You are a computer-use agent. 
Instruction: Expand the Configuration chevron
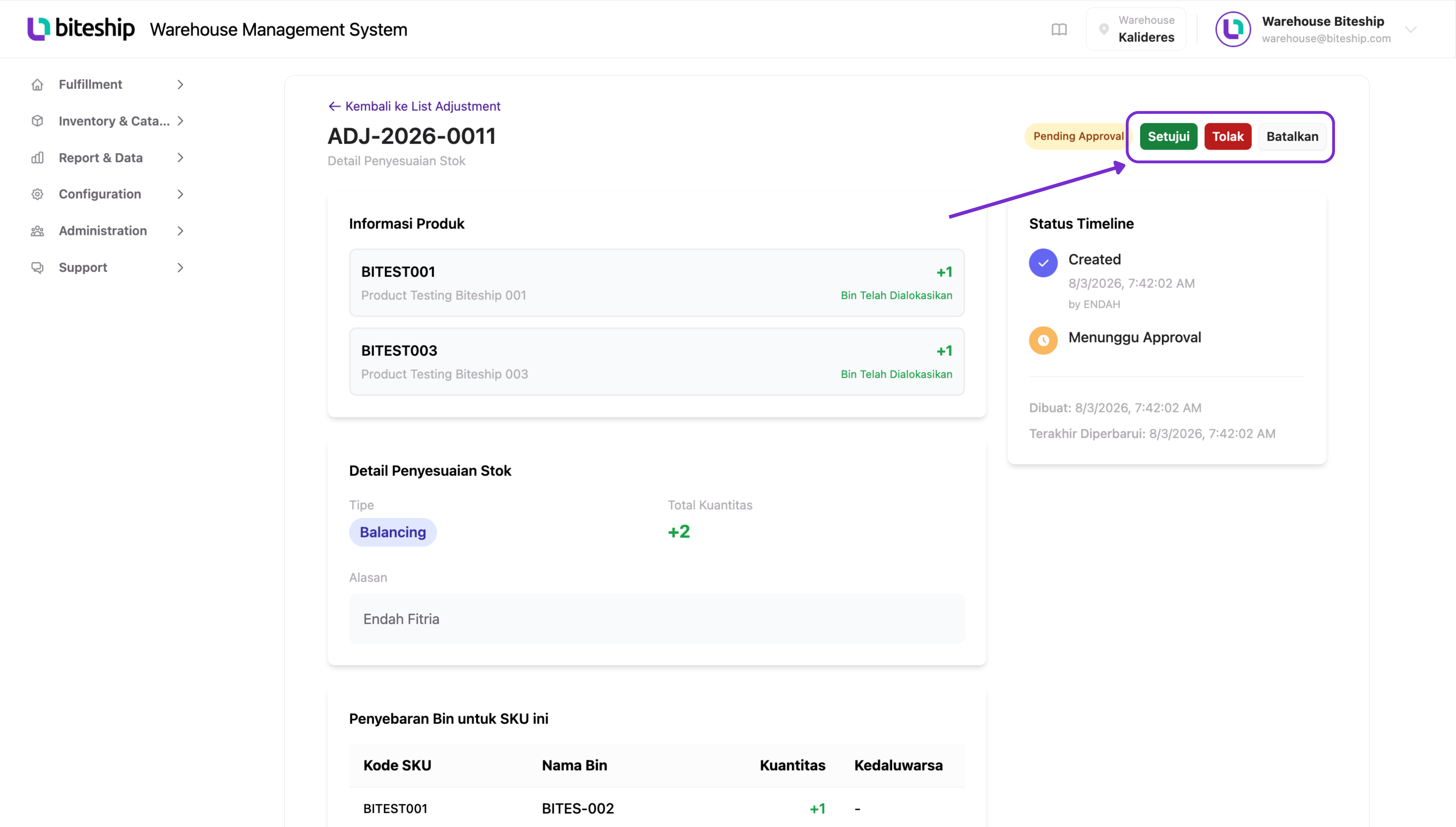click(180, 194)
